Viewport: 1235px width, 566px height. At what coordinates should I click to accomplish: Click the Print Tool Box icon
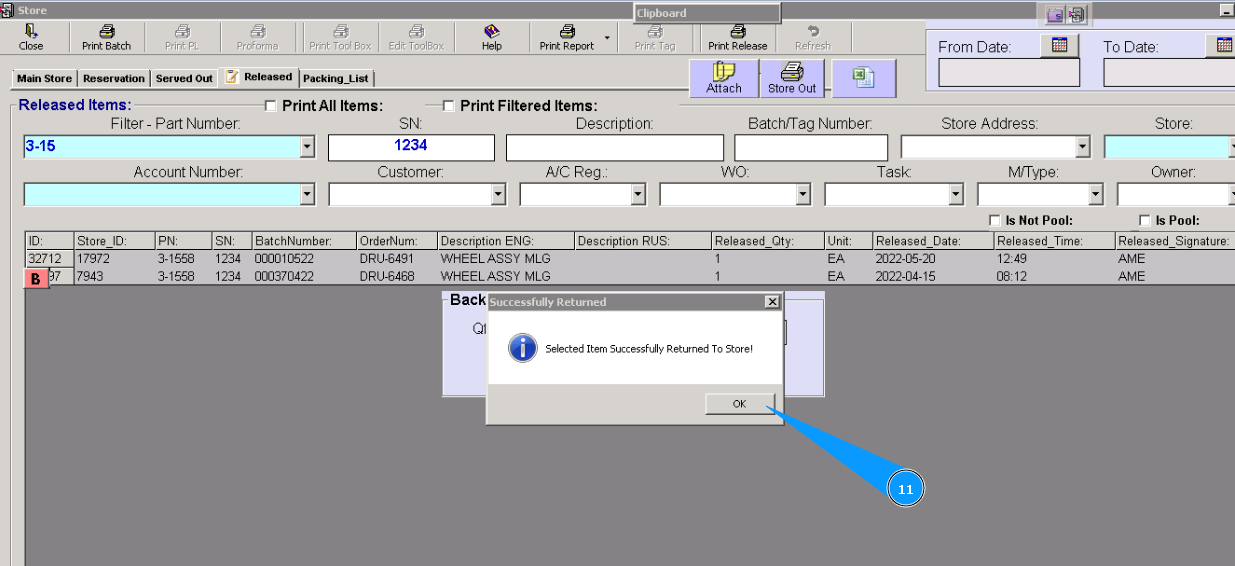[x=340, y=38]
